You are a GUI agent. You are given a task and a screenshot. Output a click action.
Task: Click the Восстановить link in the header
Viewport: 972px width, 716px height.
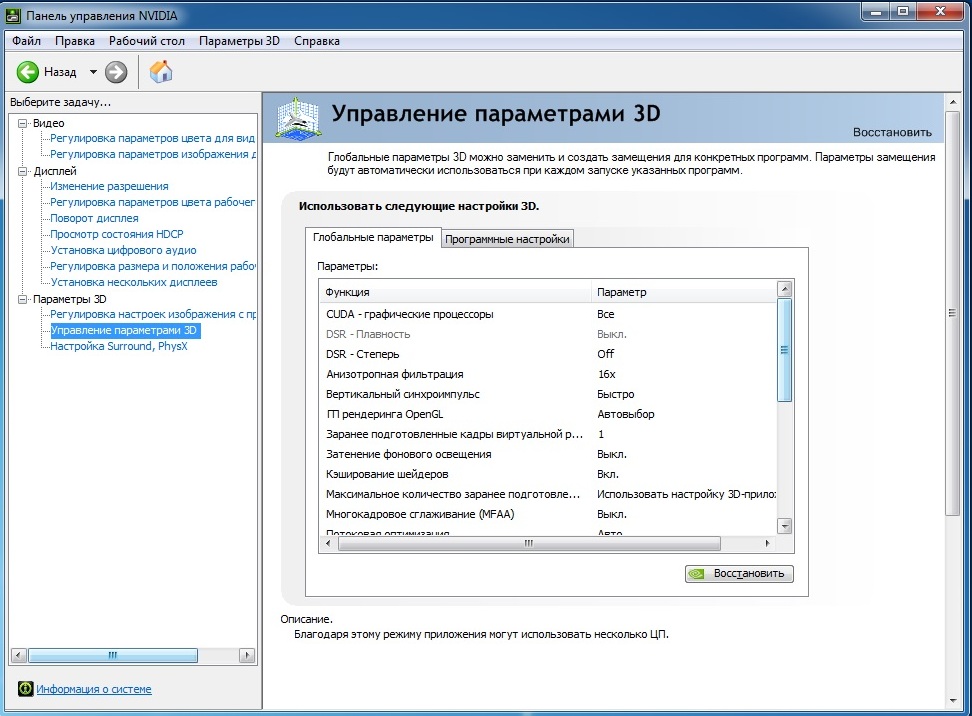892,132
